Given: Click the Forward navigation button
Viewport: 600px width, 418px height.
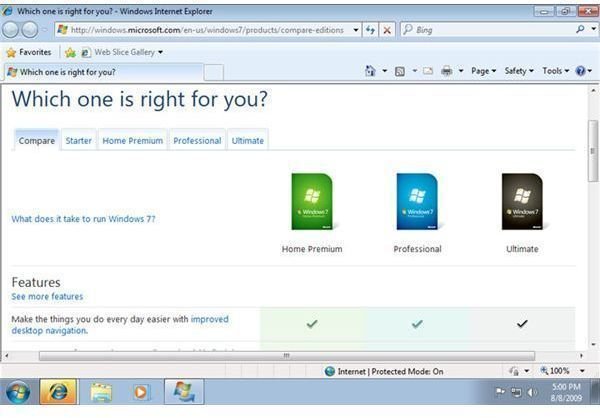Looking at the screenshot, I should pos(30,30).
